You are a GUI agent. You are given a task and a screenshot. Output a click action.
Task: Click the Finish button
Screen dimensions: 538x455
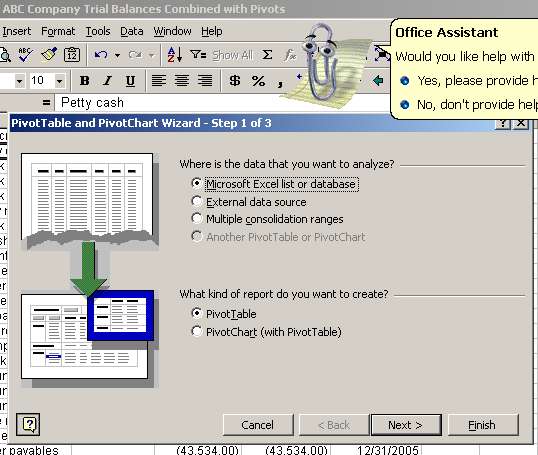click(x=483, y=425)
